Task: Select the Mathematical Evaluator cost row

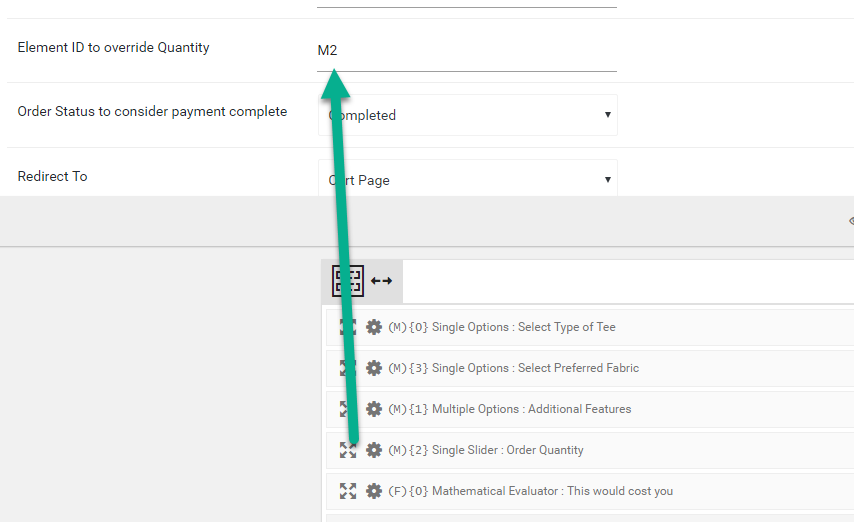Action: 590,491
